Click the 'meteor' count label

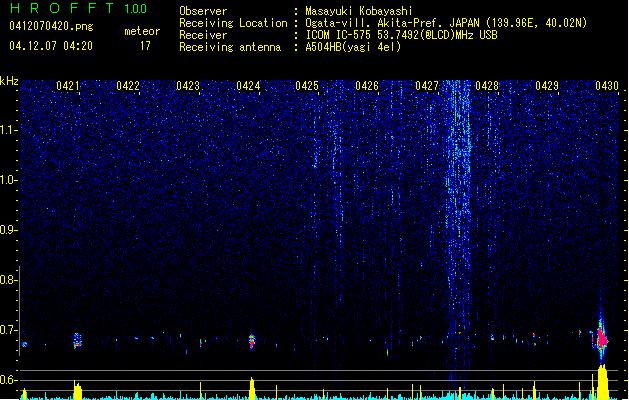point(142,31)
